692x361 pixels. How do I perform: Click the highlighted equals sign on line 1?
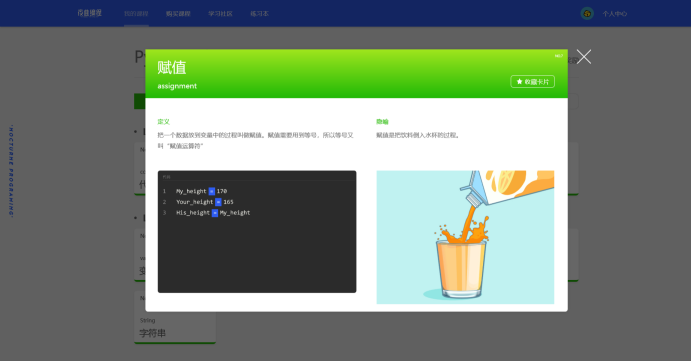[212, 191]
